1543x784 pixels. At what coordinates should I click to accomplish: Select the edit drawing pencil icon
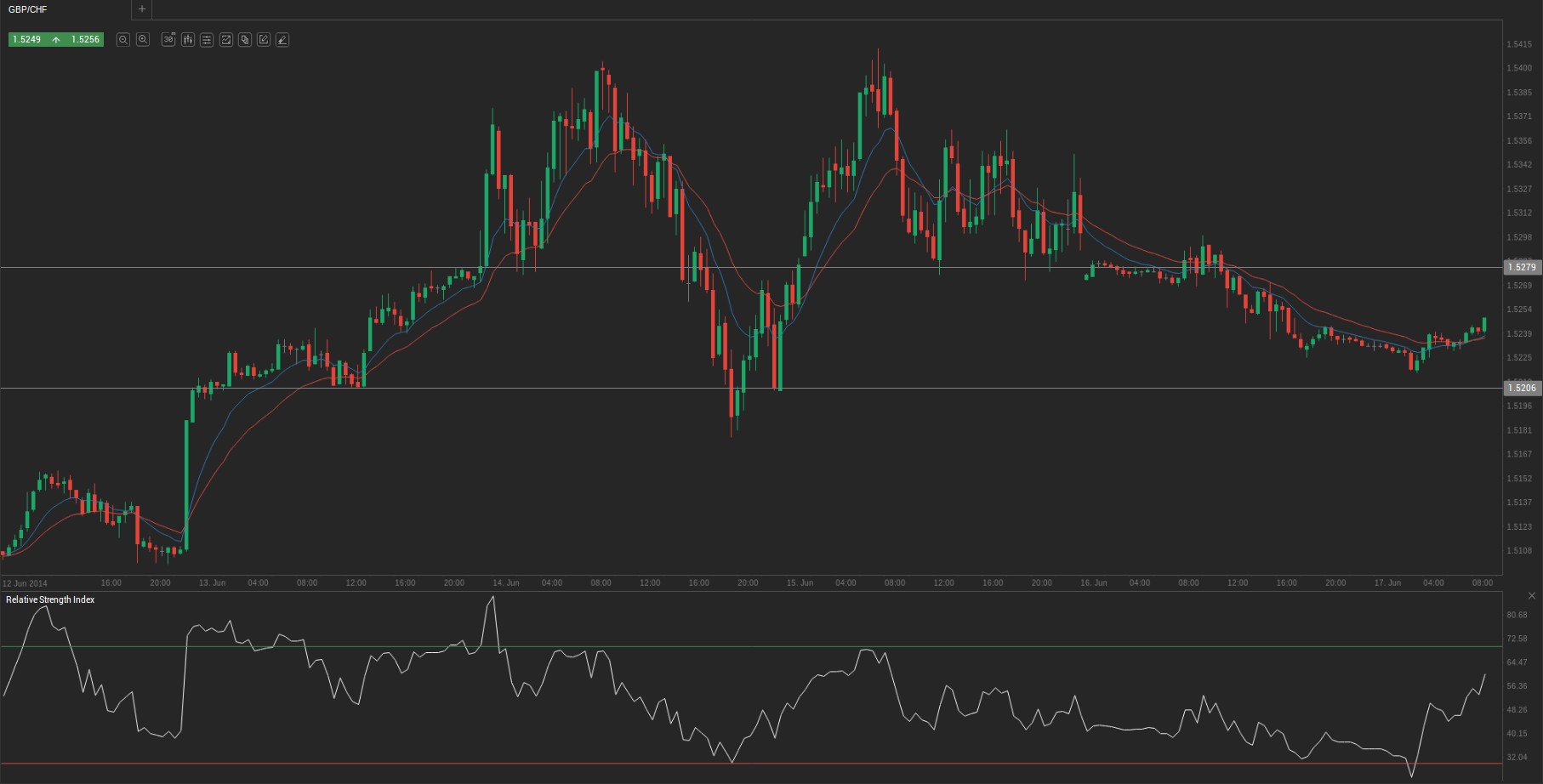click(264, 40)
